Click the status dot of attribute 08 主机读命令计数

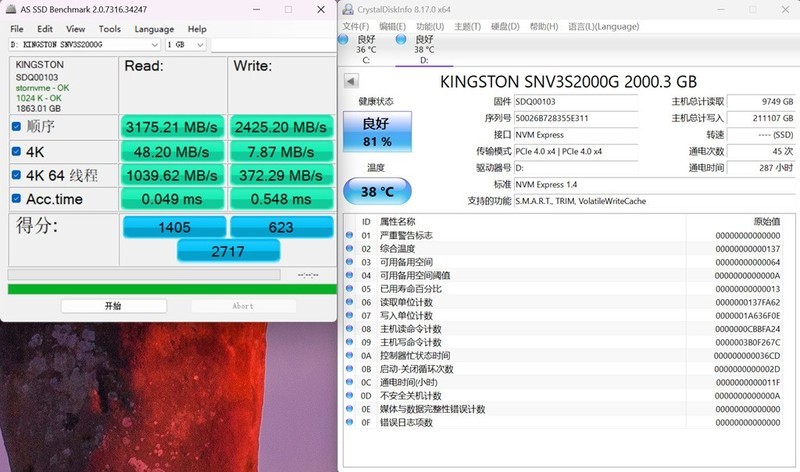[x=349, y=329]
